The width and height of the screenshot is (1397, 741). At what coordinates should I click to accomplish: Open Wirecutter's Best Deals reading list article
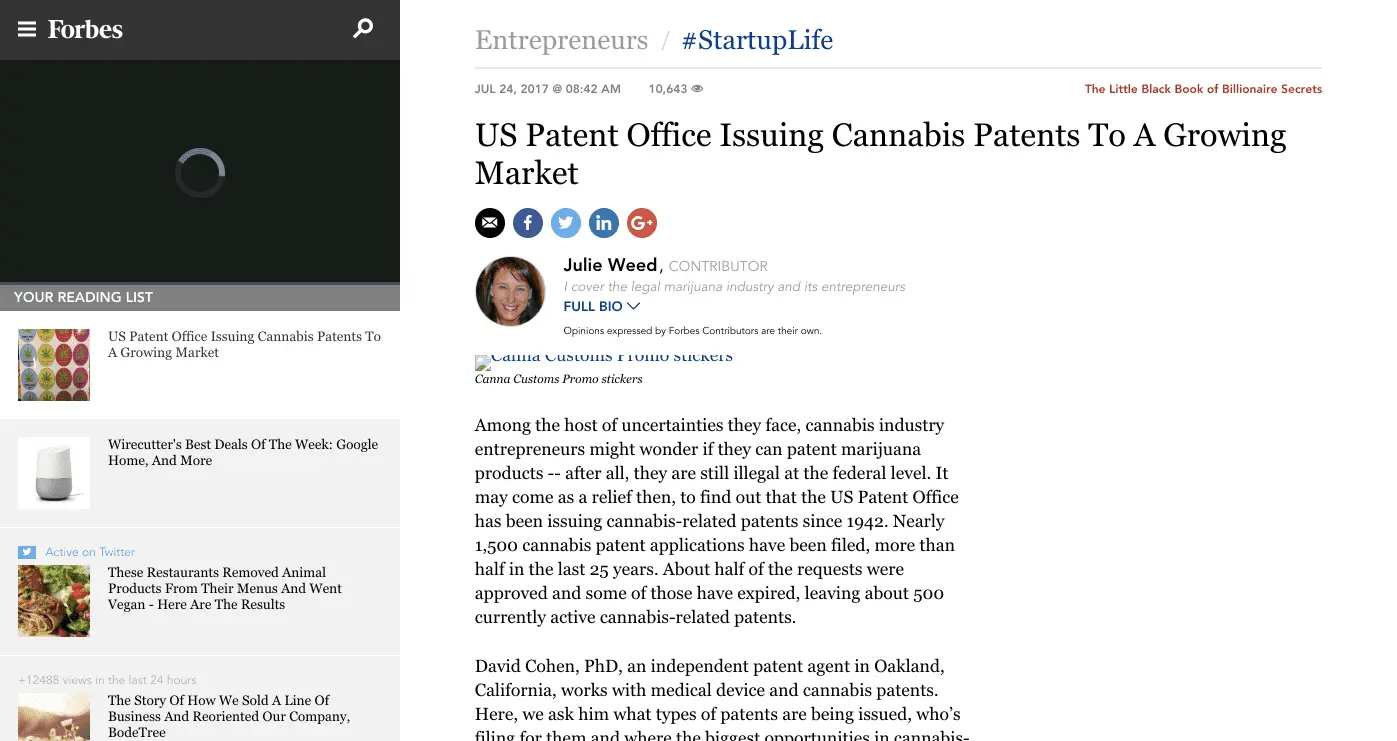[243, 452]
